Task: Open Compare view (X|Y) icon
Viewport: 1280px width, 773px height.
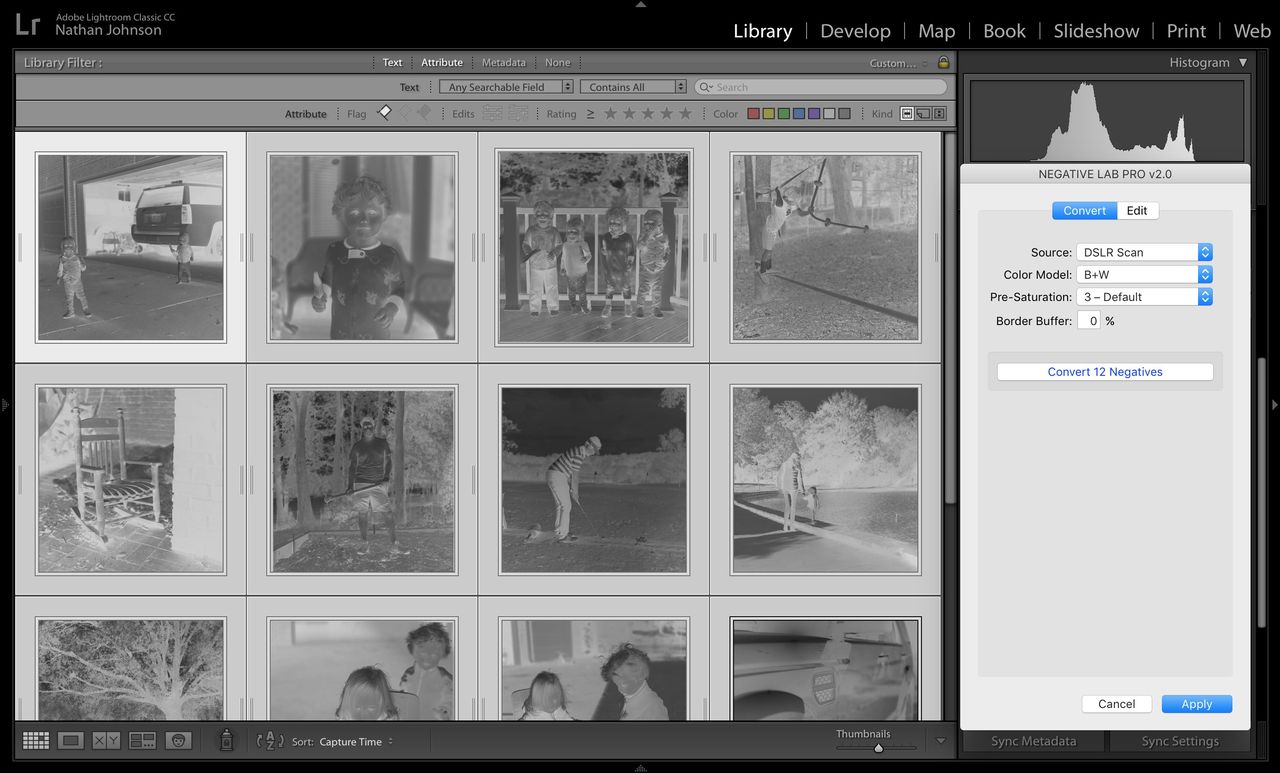Action: point(106,741)
